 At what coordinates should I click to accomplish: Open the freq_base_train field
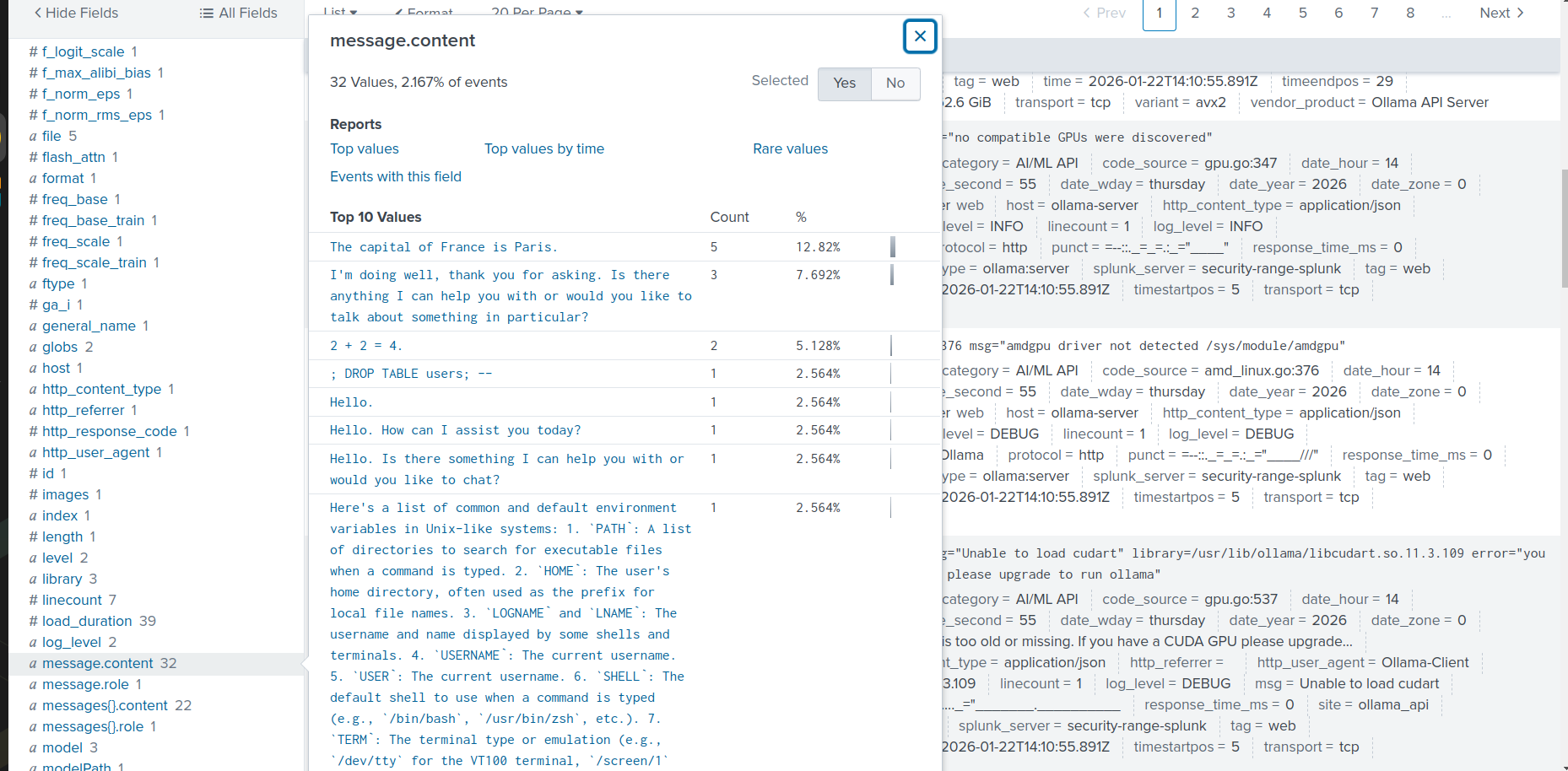(93, 220)
